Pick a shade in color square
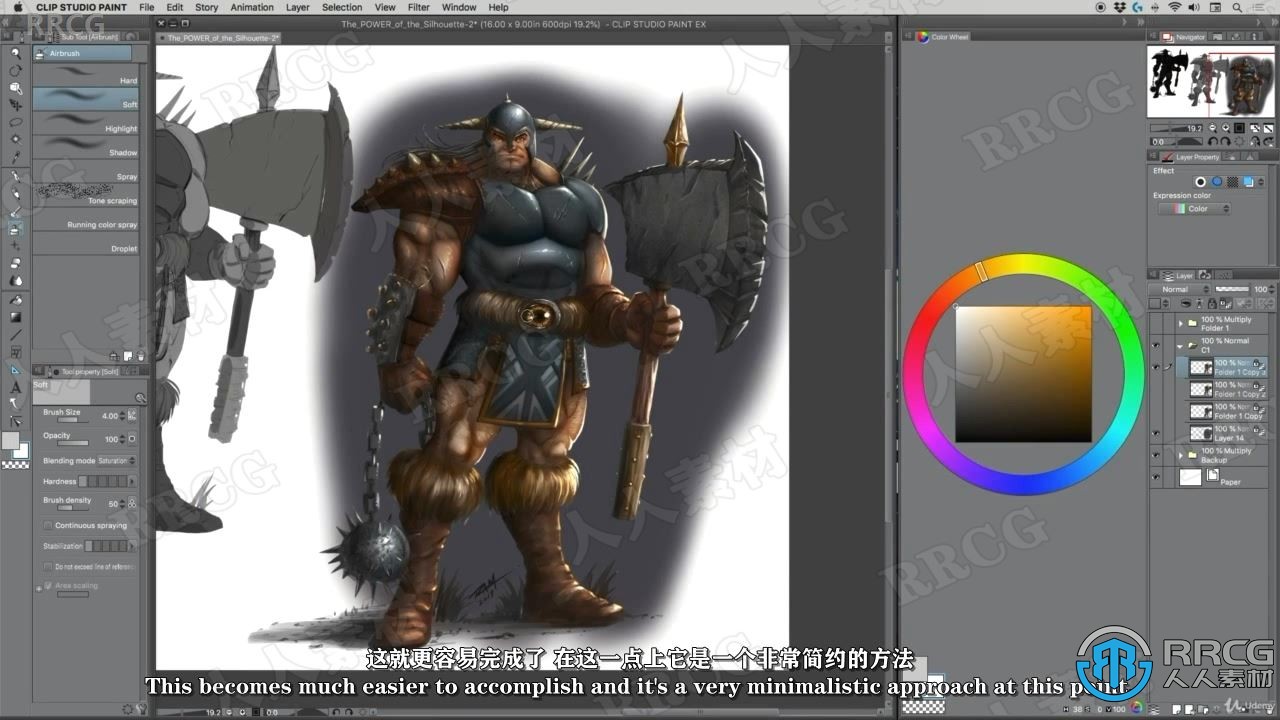This screenshot has height=720, width=1280. point(1023,374)
